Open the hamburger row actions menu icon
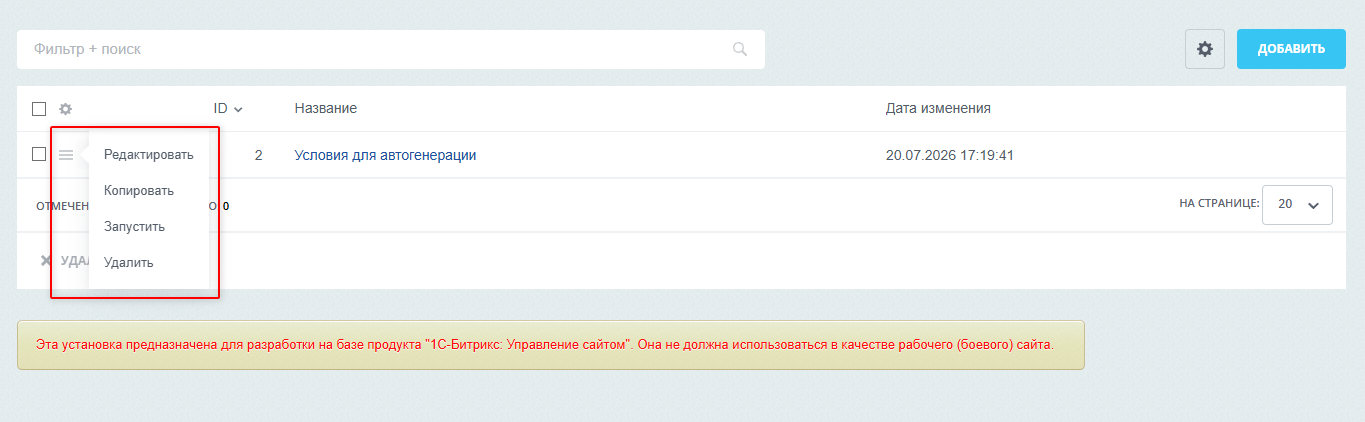The height and width of the screenshot is (422, 1365). (66, 155)
